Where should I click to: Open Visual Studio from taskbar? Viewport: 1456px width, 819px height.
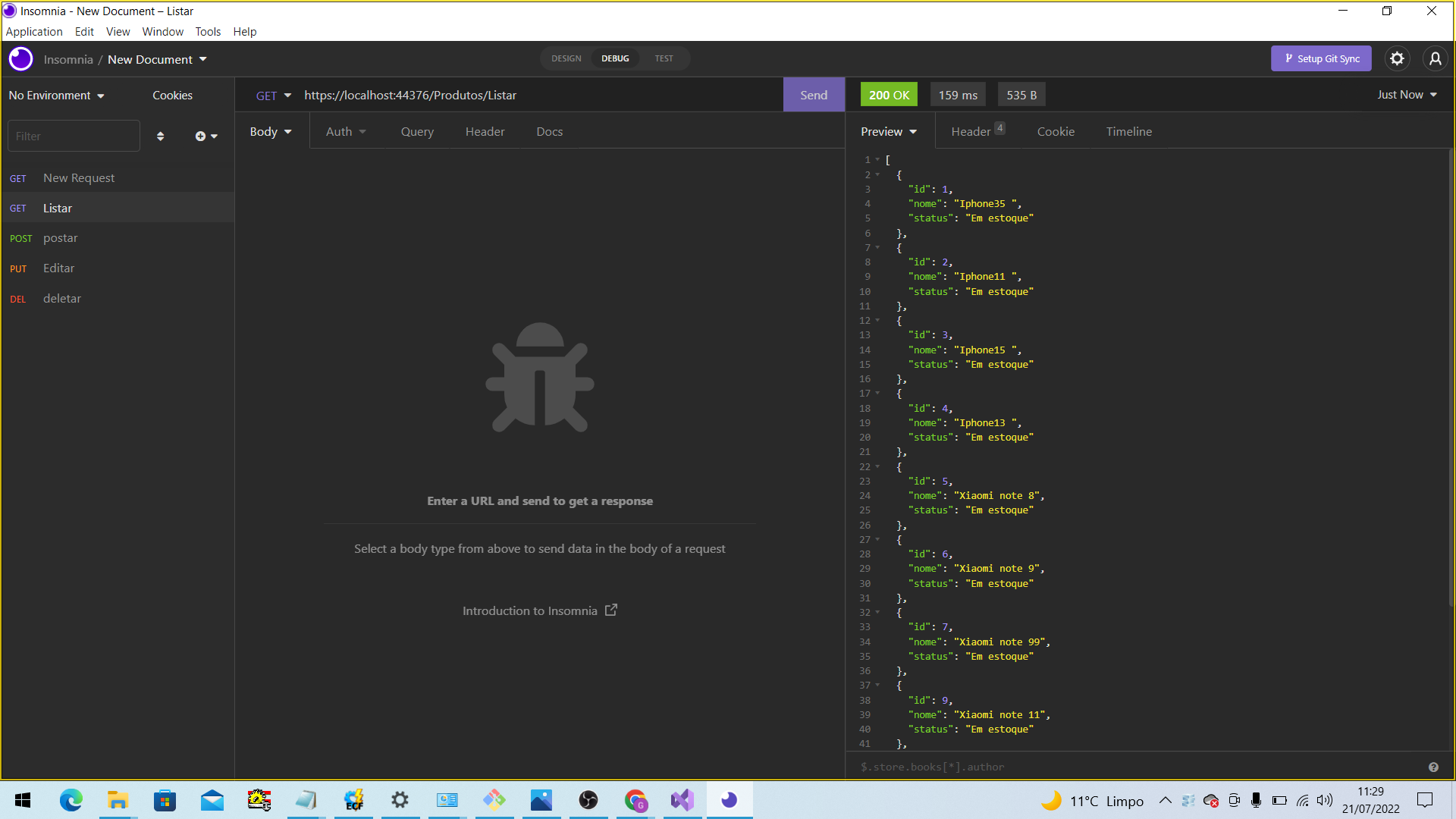click(682, 800)
